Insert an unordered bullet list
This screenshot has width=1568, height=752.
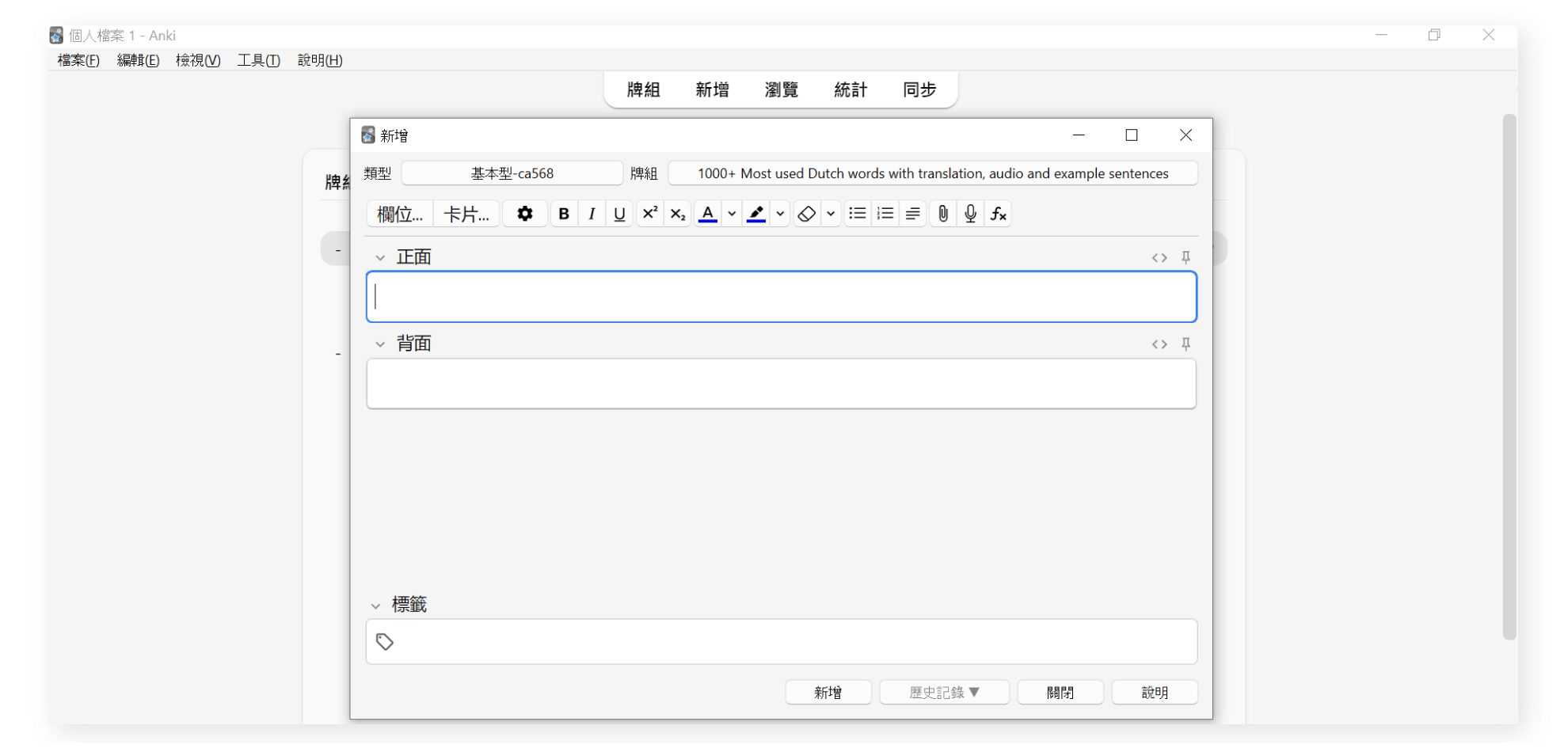click(857, 214)
